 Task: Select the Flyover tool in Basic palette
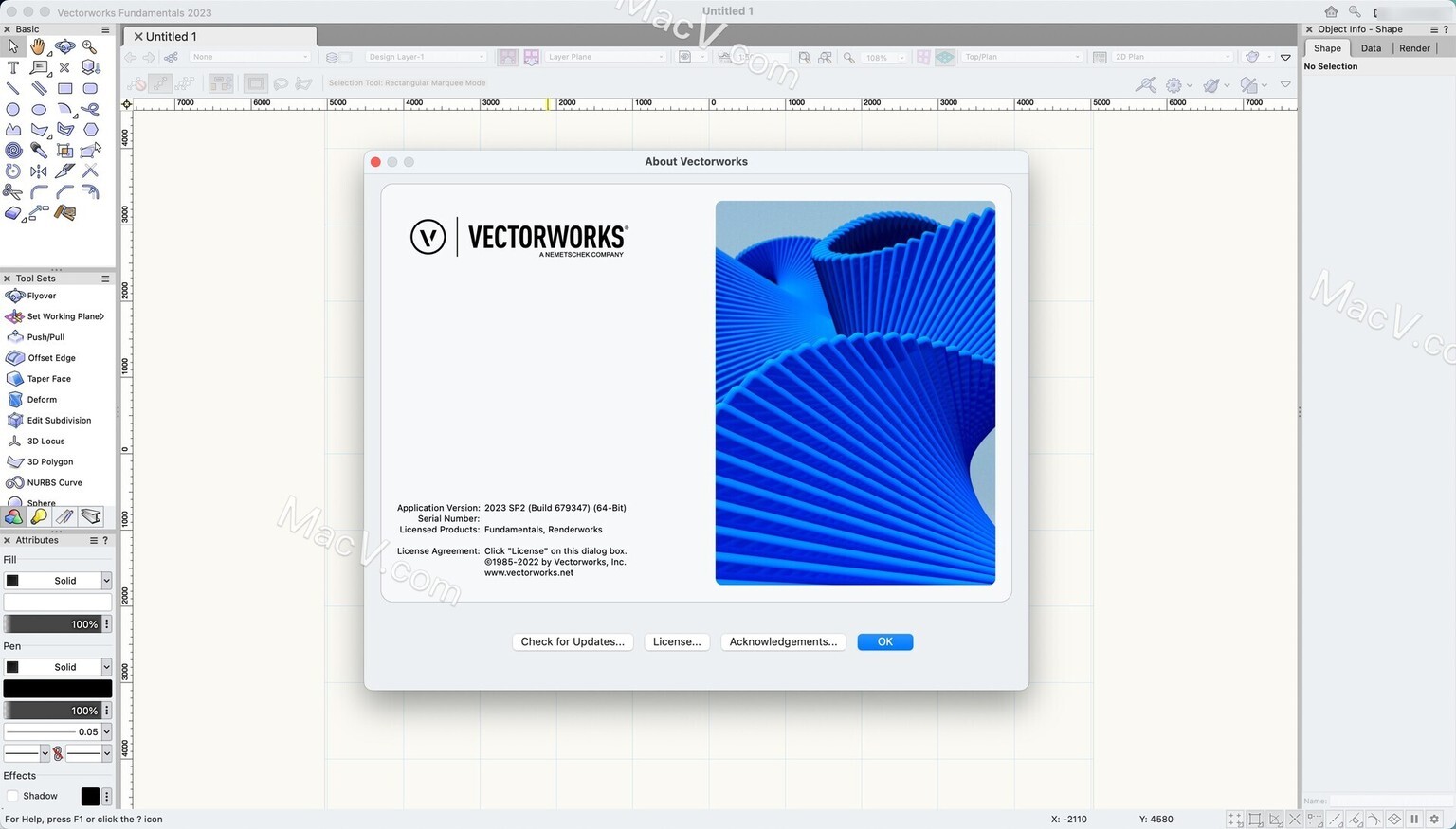(x=64, y=46)
